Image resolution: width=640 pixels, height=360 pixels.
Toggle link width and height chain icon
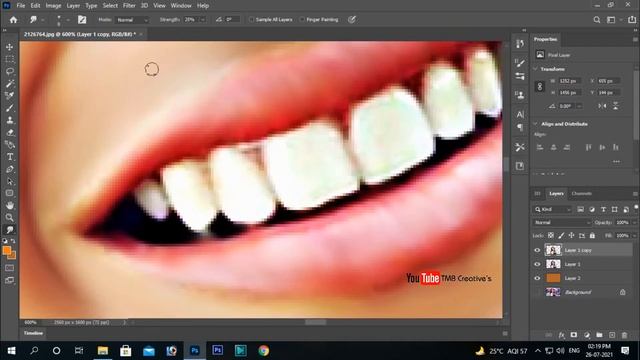click(540, 87)
